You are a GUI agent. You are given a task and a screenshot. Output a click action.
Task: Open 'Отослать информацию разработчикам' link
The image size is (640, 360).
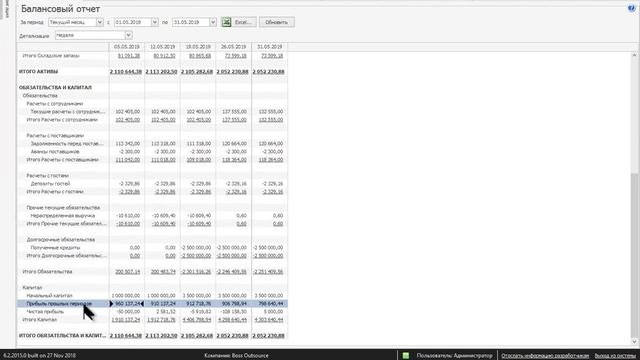coord(545,356)
